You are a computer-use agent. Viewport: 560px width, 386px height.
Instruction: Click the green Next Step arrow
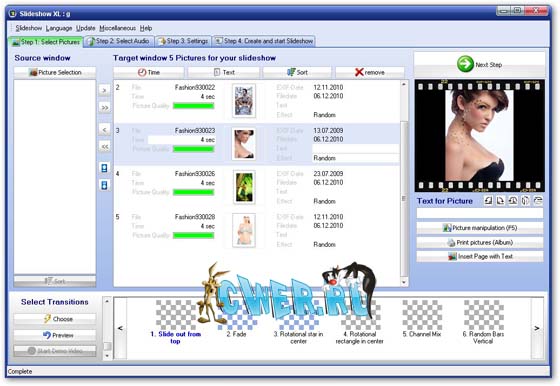[x=465, y=64]
